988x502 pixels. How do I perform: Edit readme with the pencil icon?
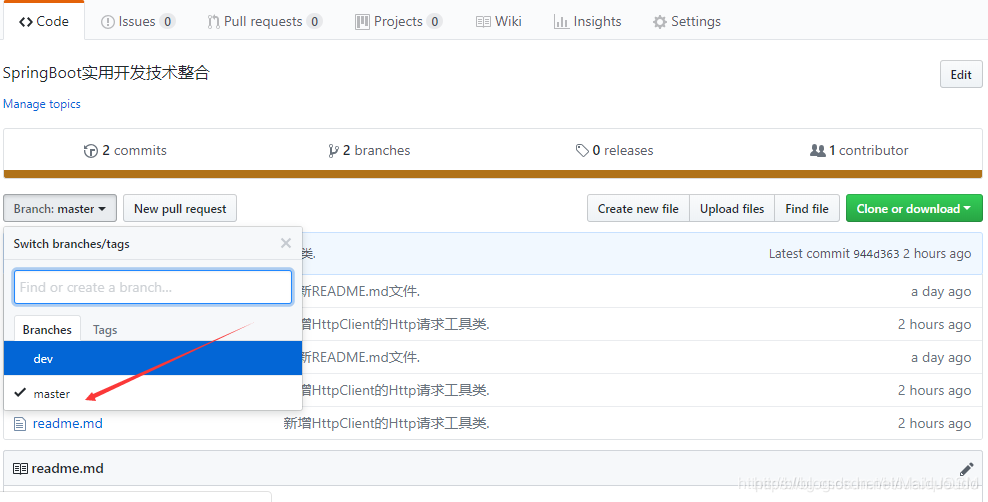(x=967, y=469)
